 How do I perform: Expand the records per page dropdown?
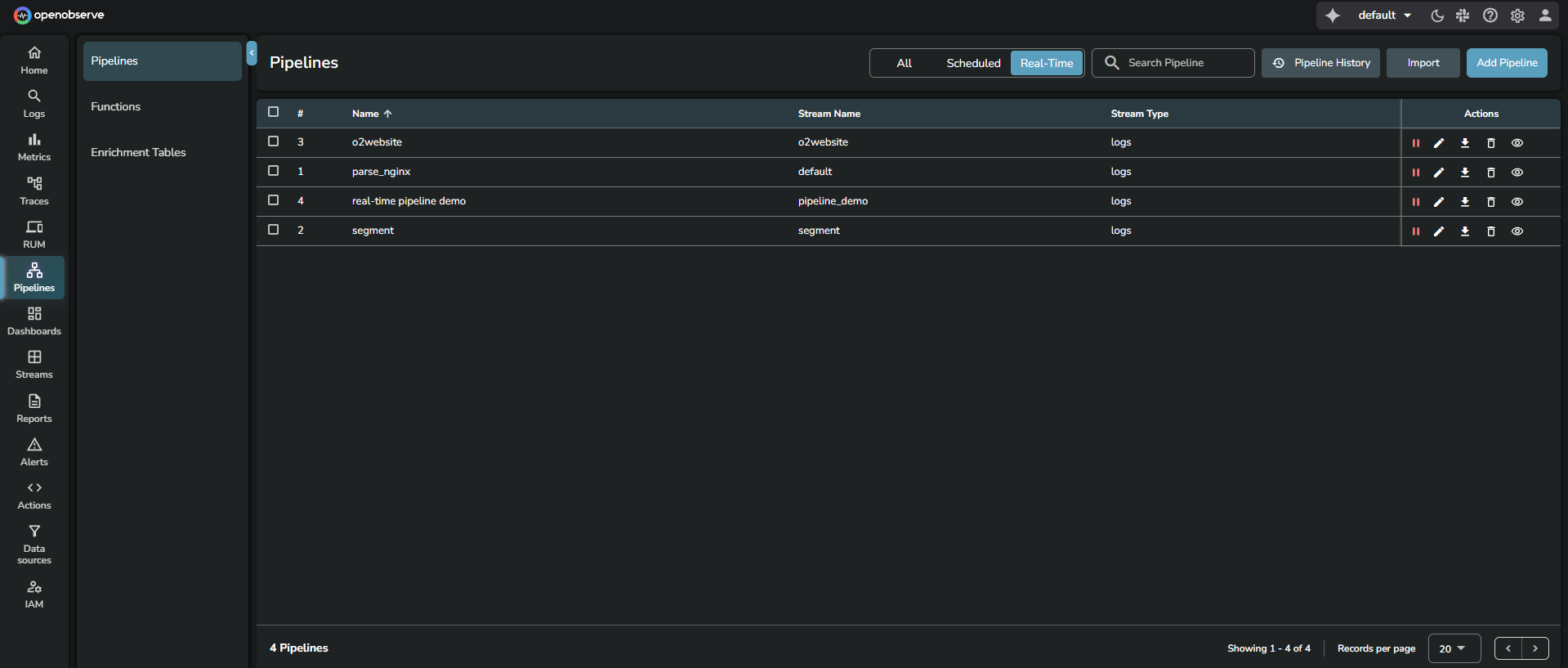(x=1454, y=648)
